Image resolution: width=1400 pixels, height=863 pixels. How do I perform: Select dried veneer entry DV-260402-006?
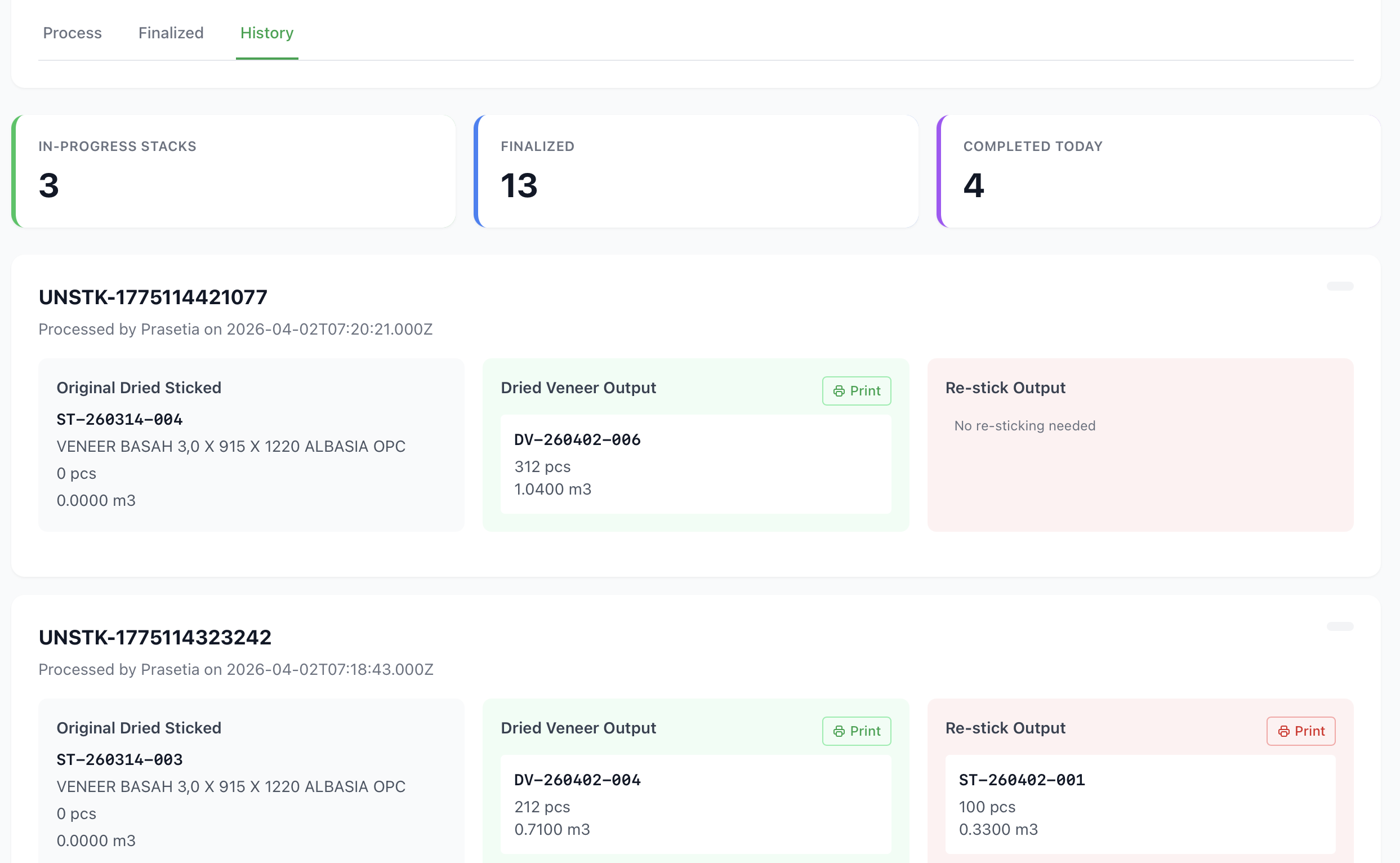pyautogui.click(x=577, y=440)
